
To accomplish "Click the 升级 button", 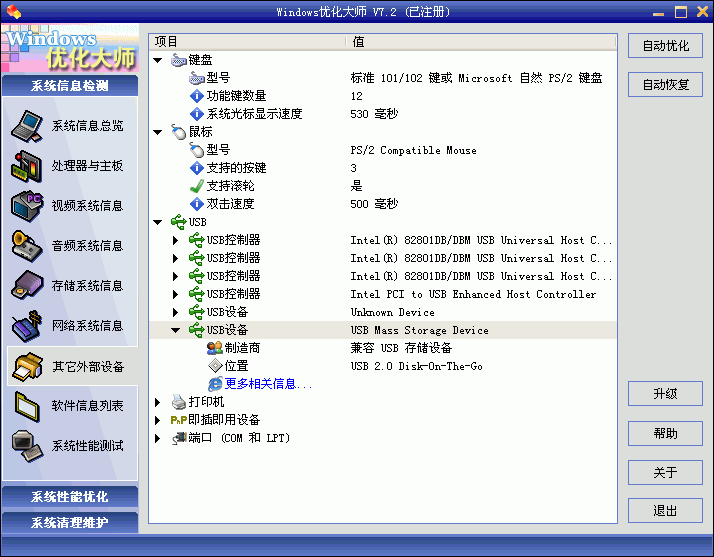I will (x=665, y=393).
